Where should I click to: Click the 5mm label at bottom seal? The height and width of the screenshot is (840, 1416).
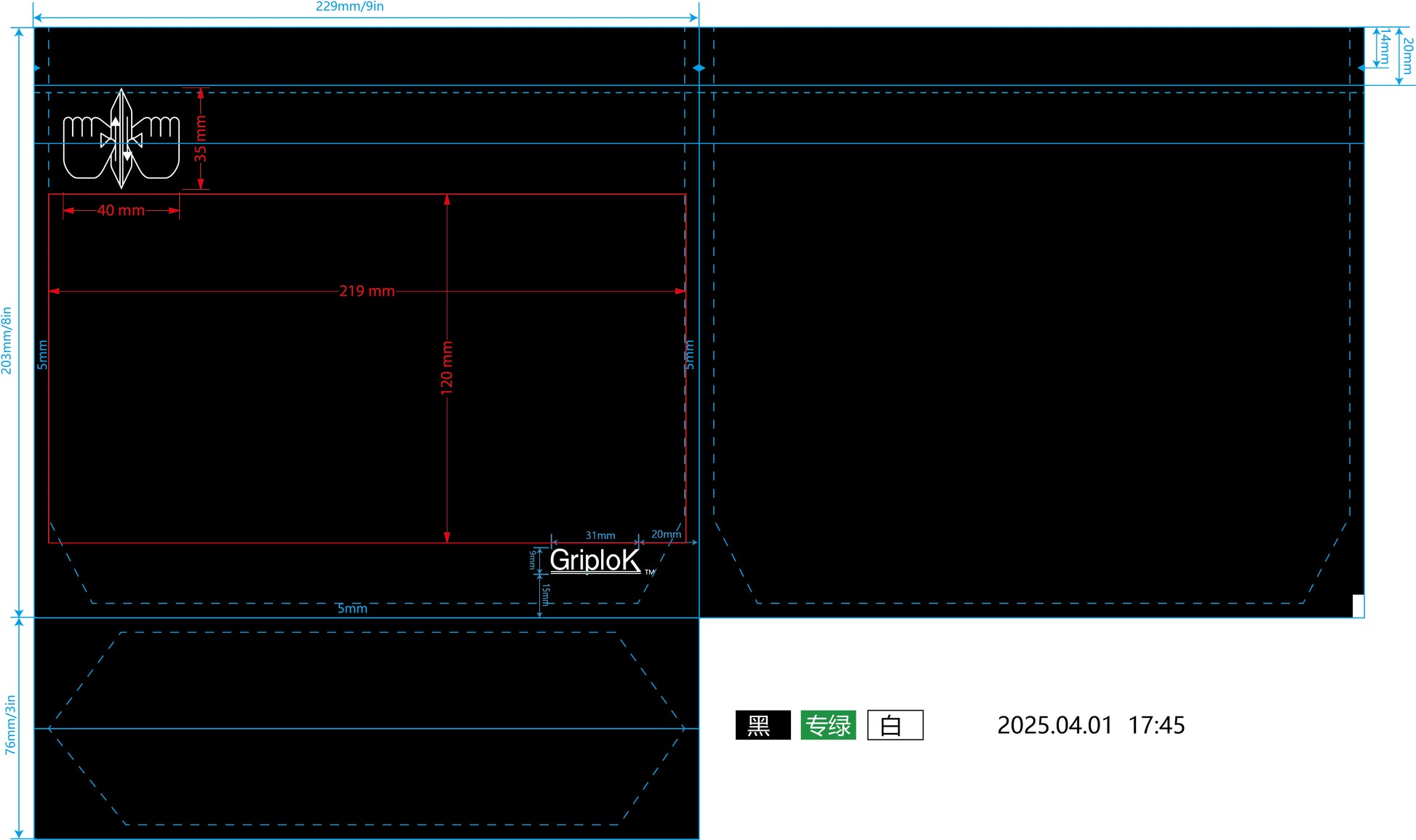[352, 609]
